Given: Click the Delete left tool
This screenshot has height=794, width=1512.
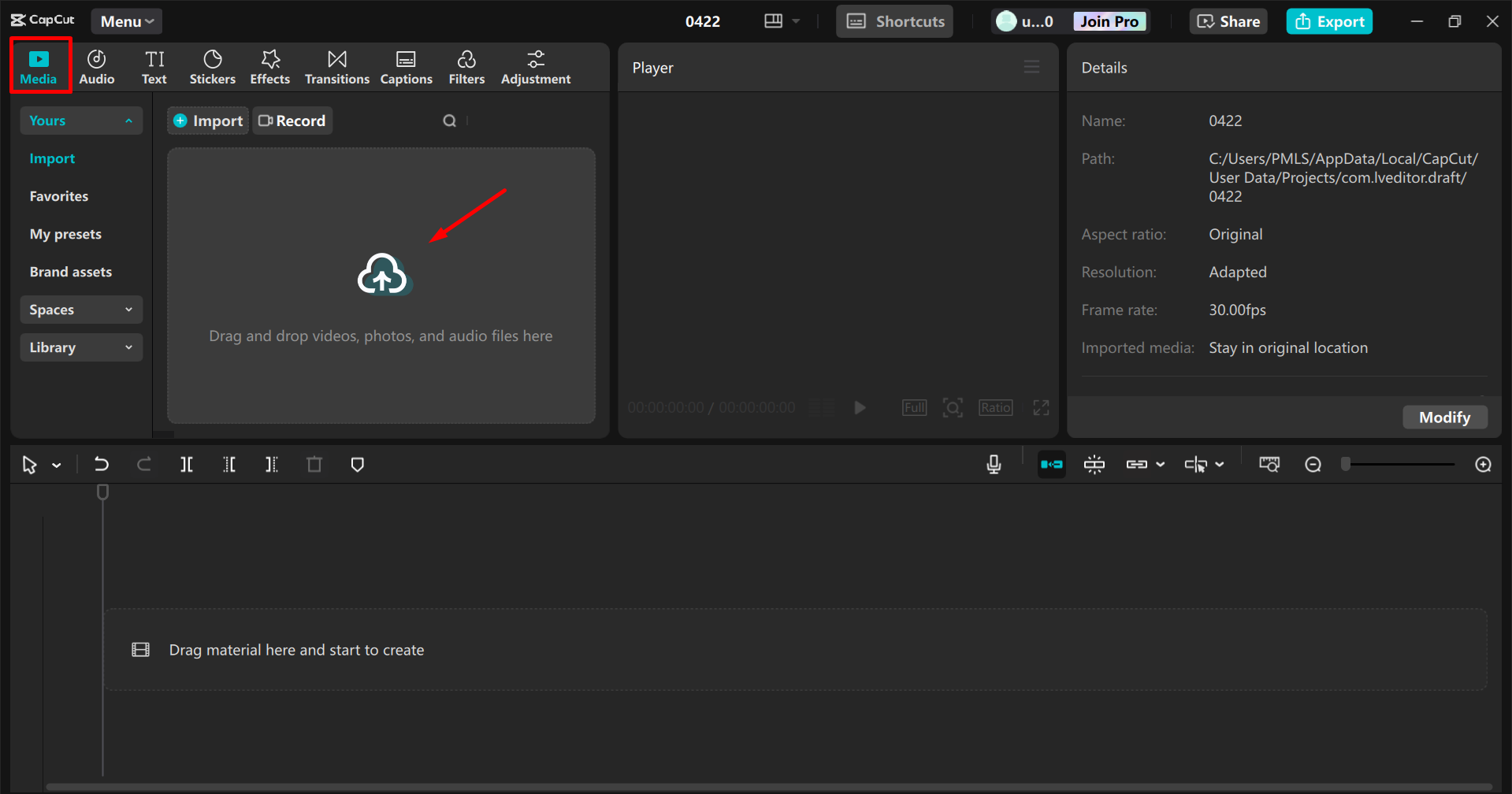Looking at the screenshot, I should [x=229, y=465].
